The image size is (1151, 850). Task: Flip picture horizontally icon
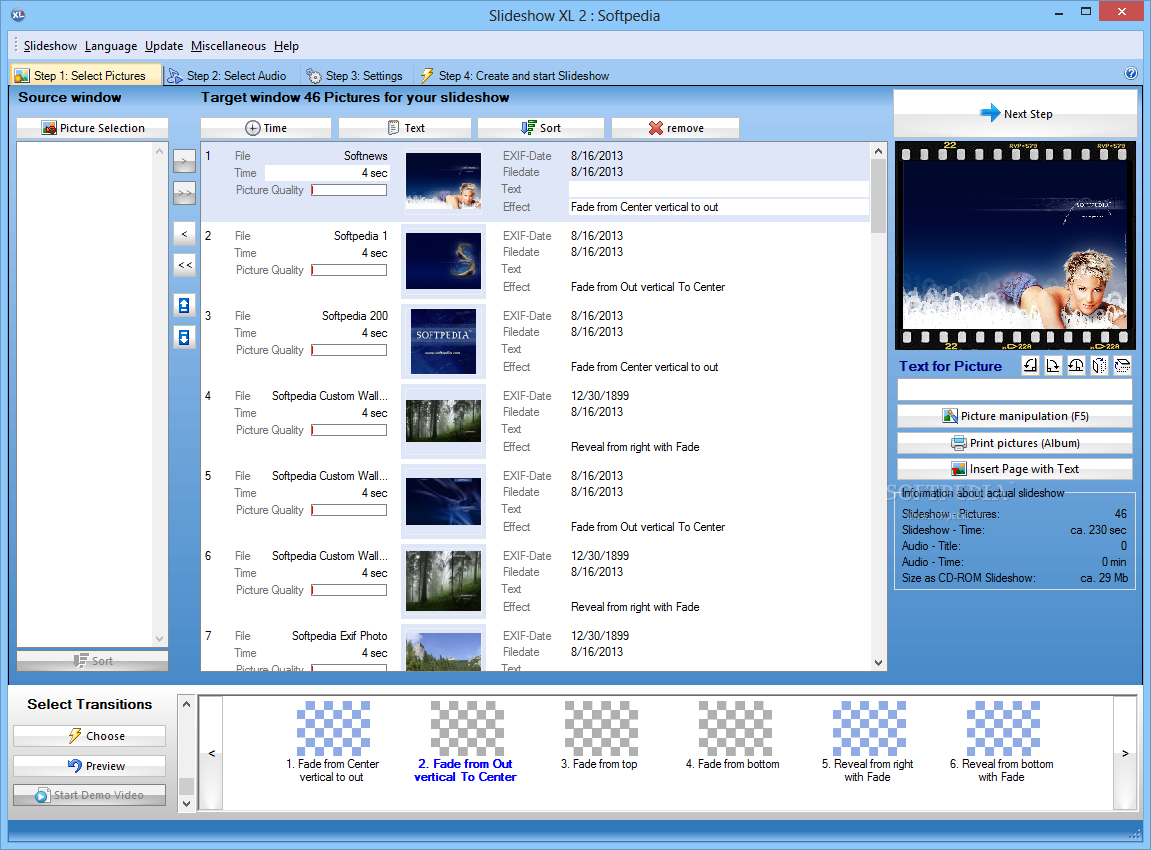1099,366
